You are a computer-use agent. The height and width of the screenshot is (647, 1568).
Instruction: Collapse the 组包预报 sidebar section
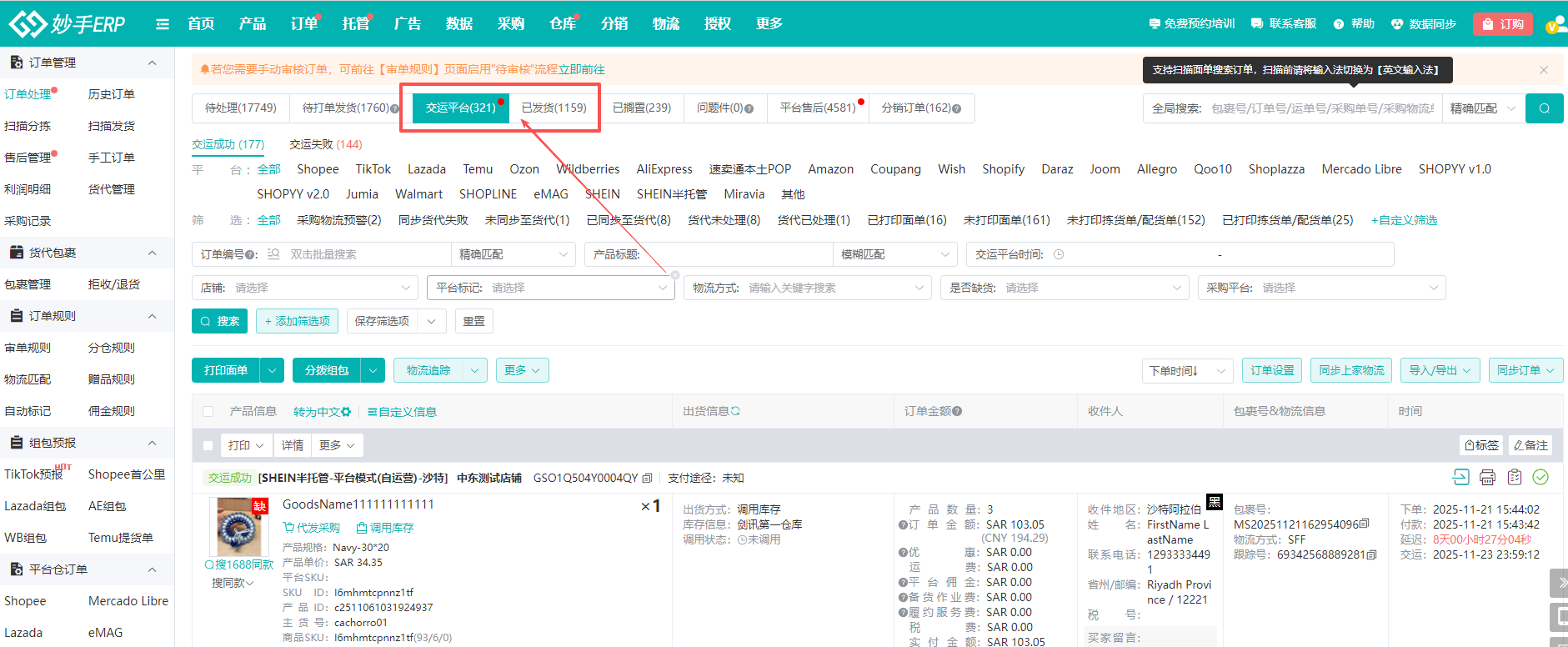click(152, 443)
